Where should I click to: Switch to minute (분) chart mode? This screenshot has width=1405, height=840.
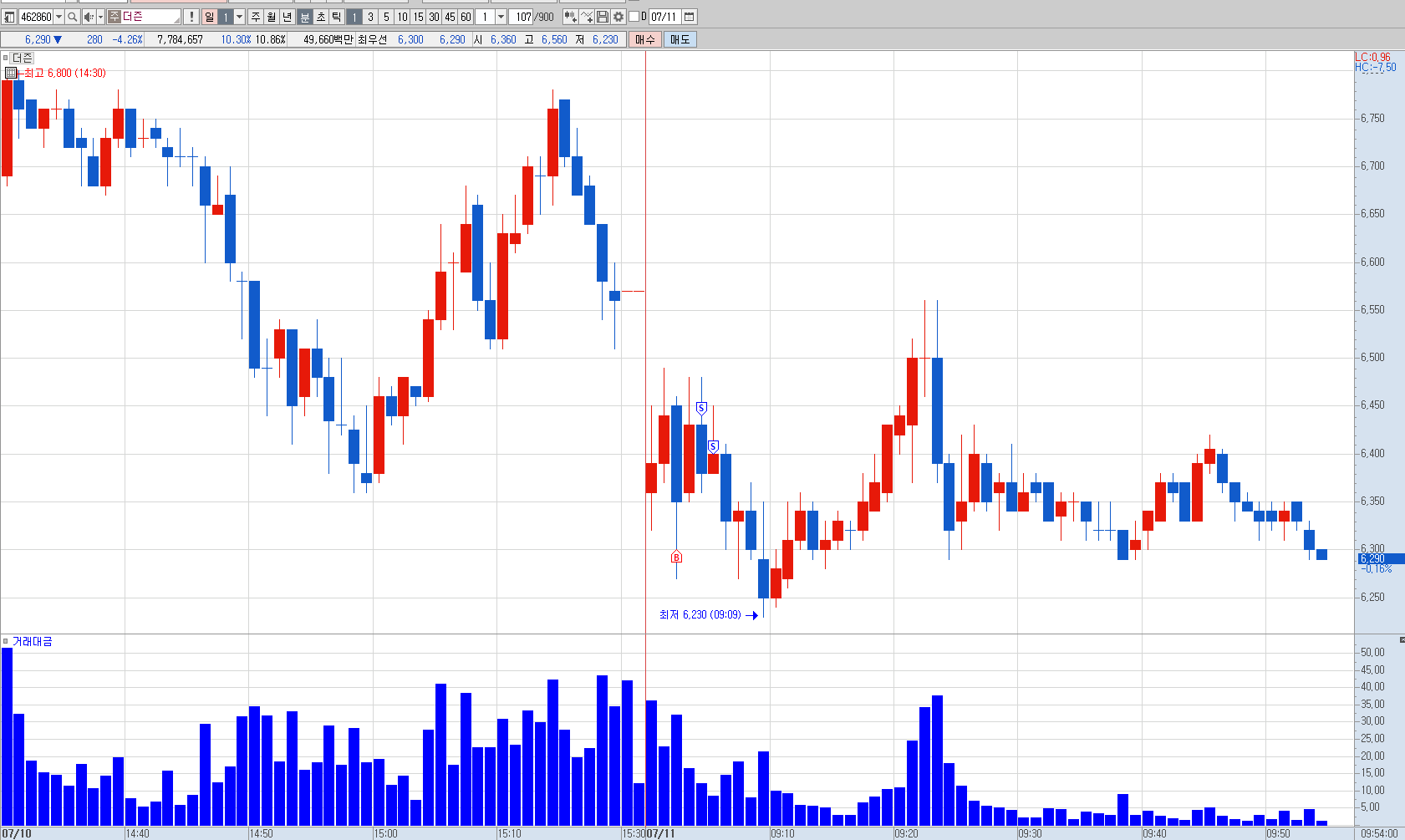pyautogui.click(x=305, y=17)
